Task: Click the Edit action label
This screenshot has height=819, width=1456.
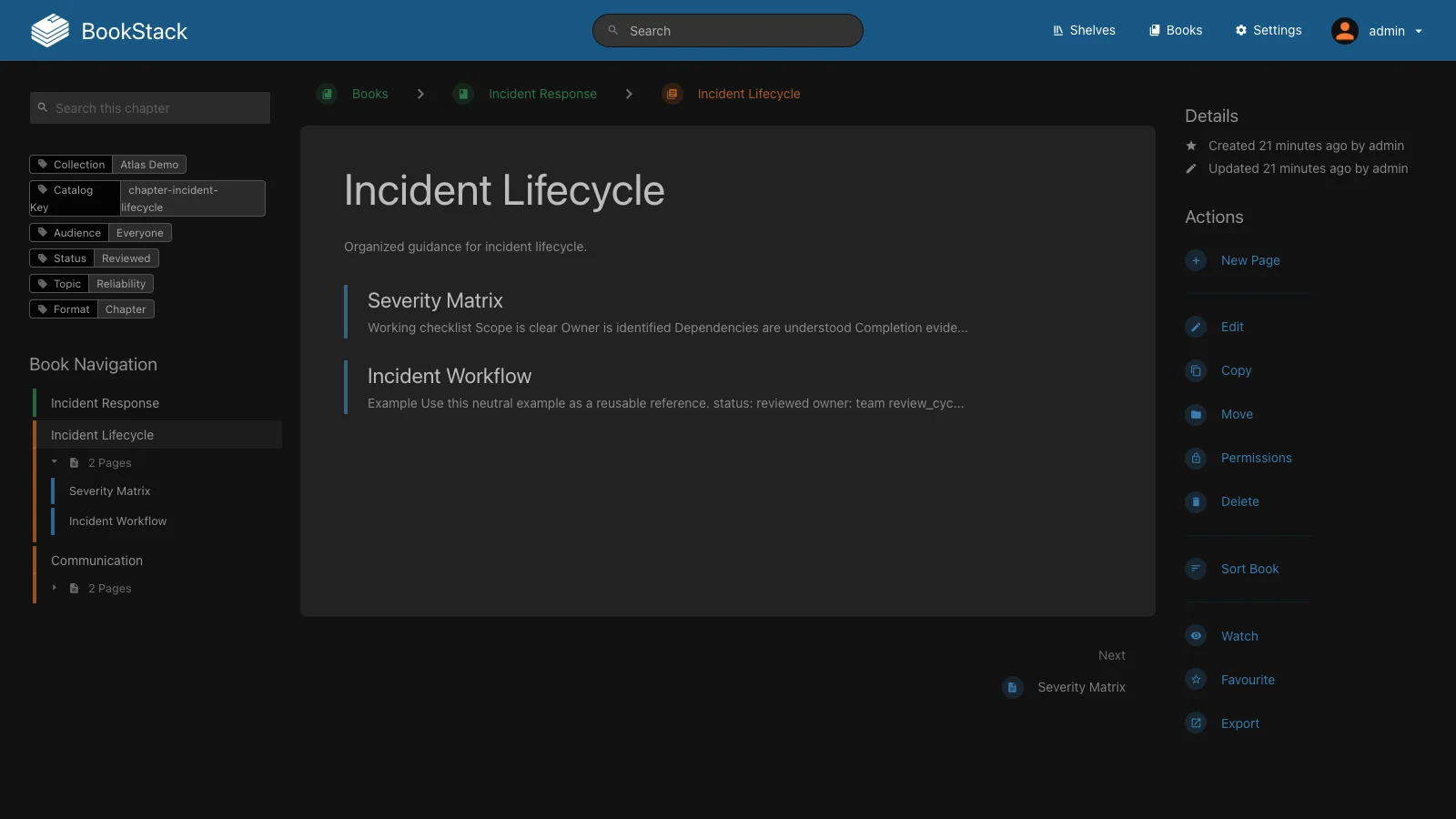Action: pos(1232,327)
